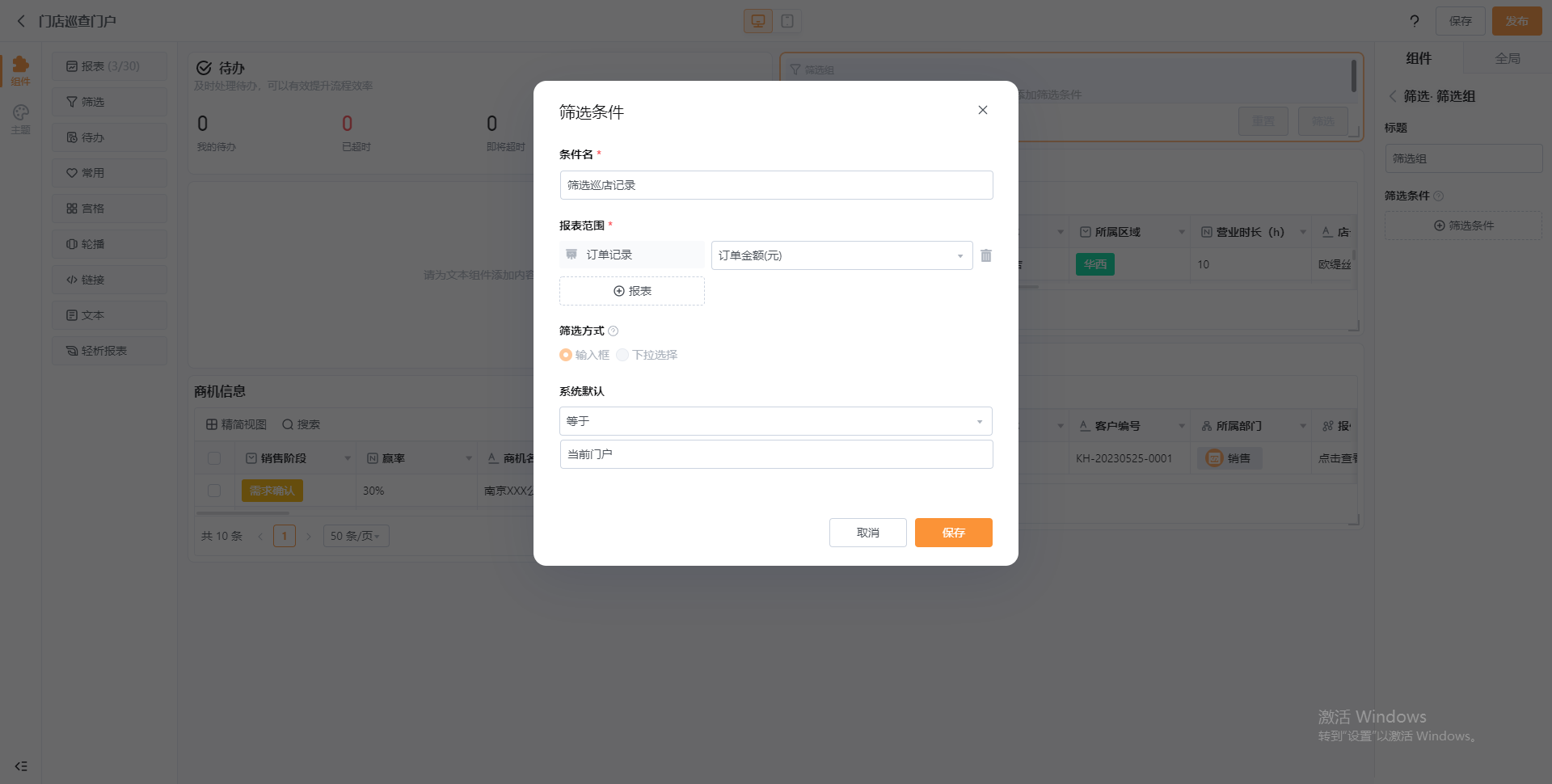
Task: Click the 条件名 input field
Action: (x=776, y=185)
